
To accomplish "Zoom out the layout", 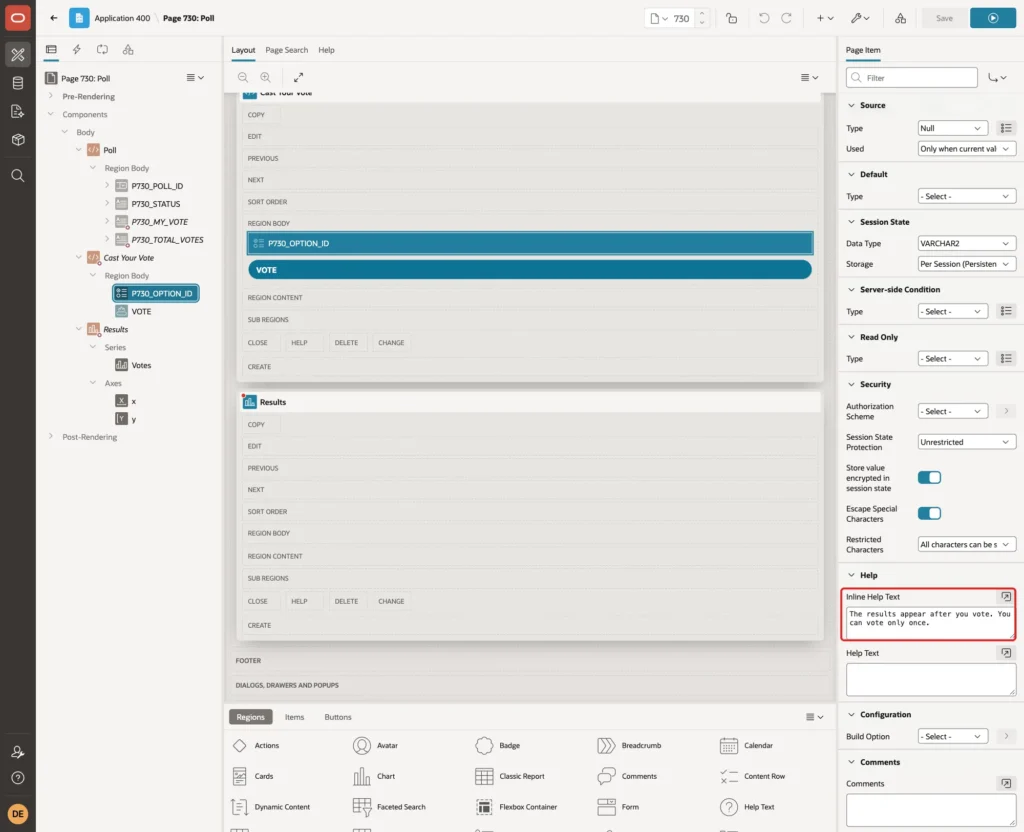I will click(243, 77).
